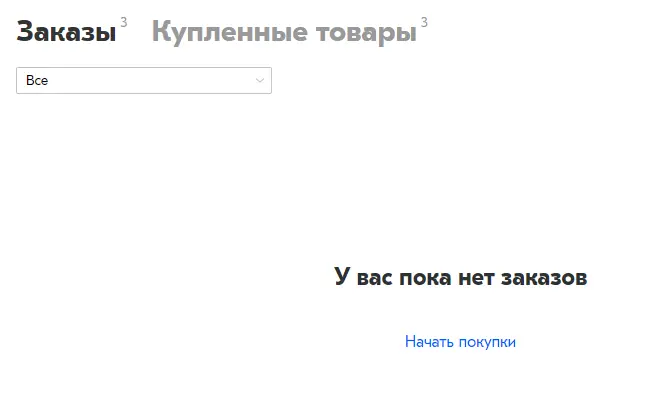Click the word товары in the grey tab

click(366, 34)
